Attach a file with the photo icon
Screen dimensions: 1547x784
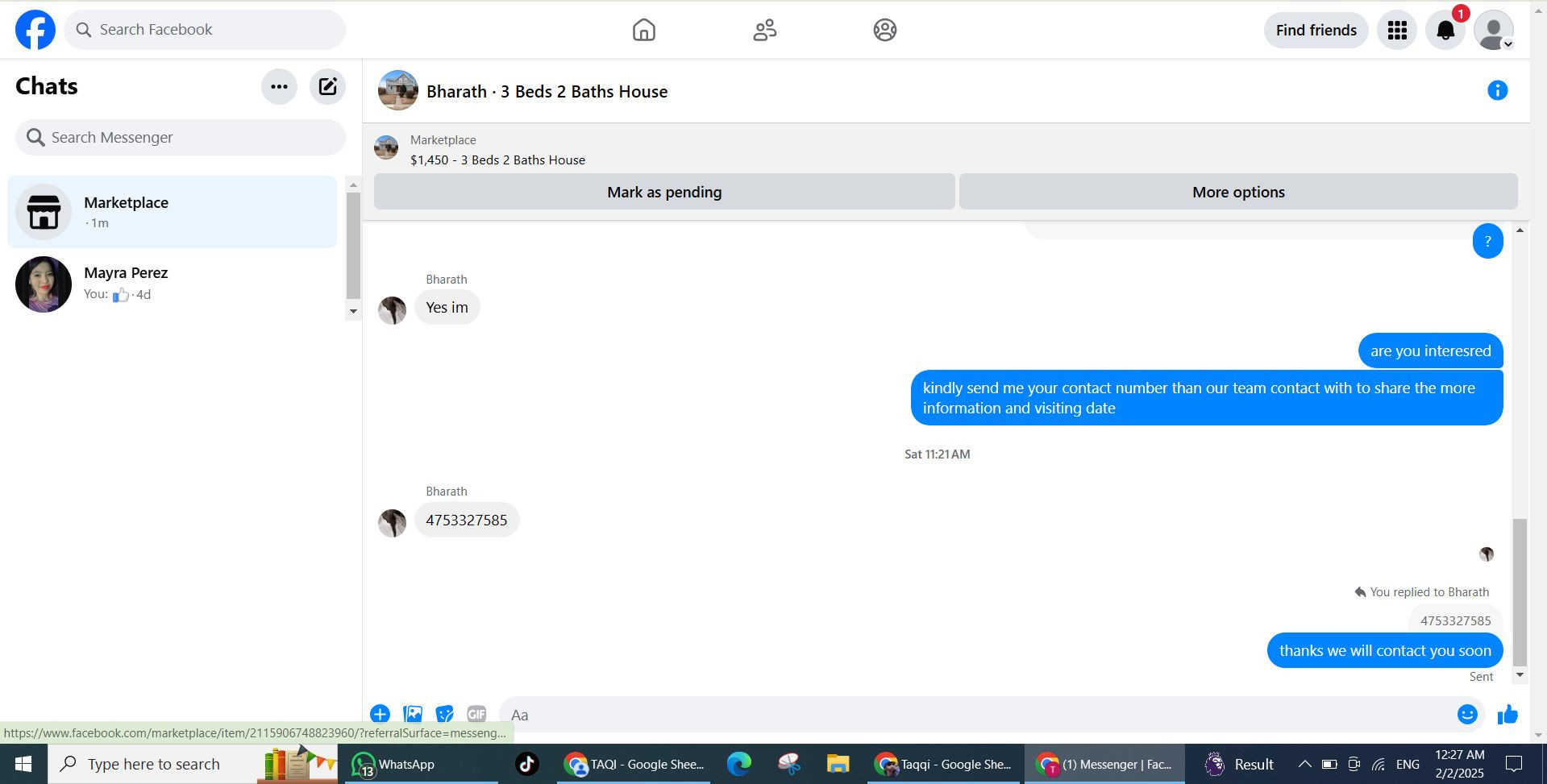pyautogui.click(x=413, y=714)
